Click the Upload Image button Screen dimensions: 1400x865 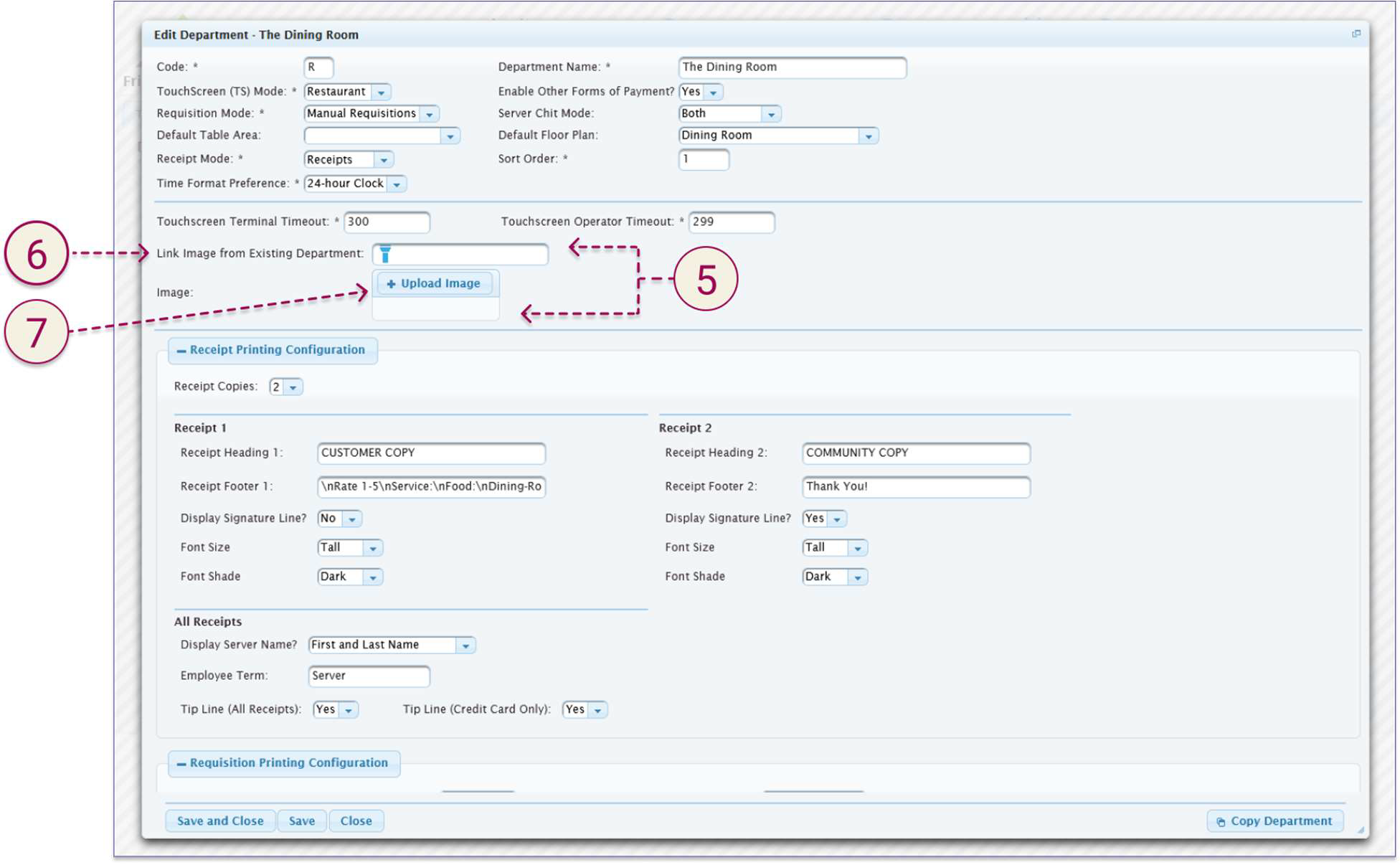pos(433,283)
